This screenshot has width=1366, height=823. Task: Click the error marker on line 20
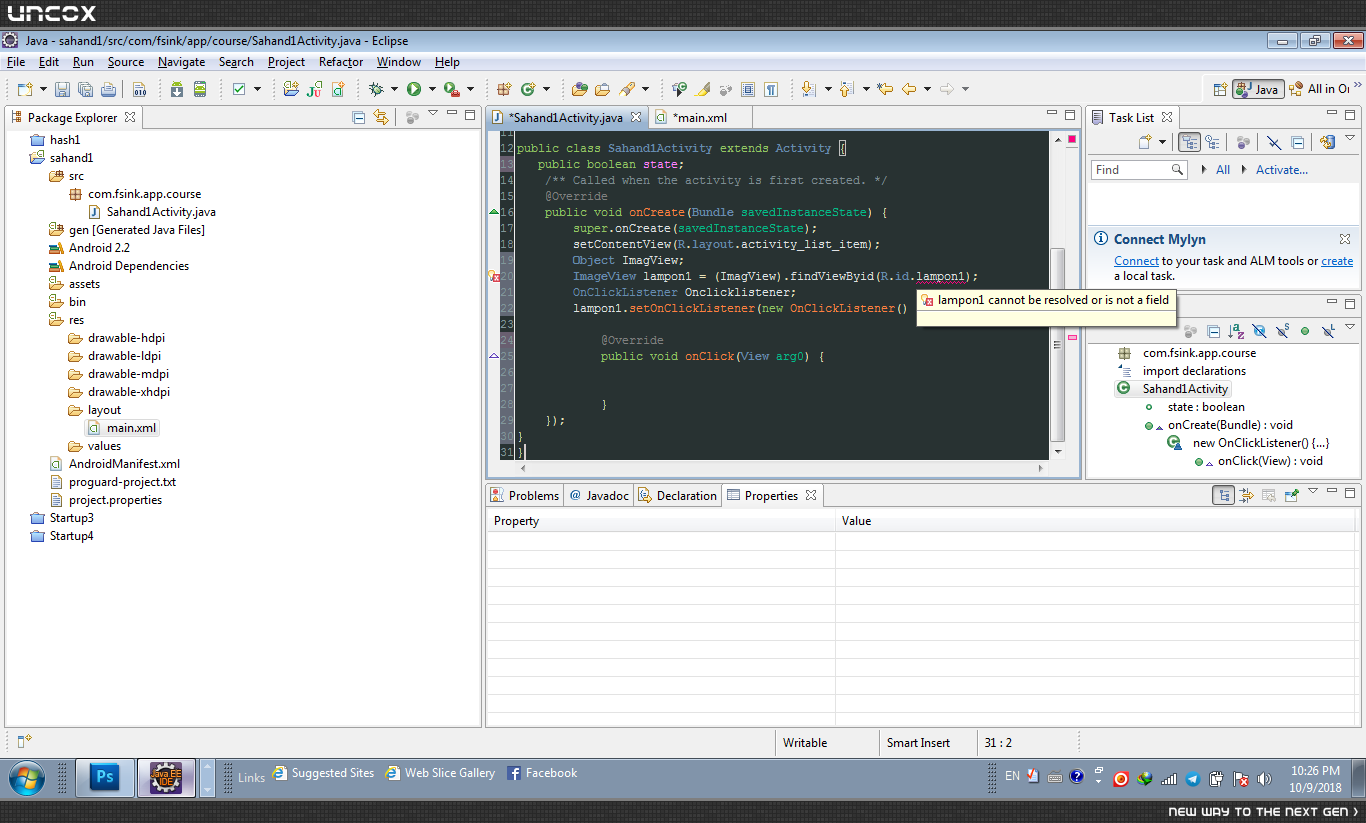(494, 276)
